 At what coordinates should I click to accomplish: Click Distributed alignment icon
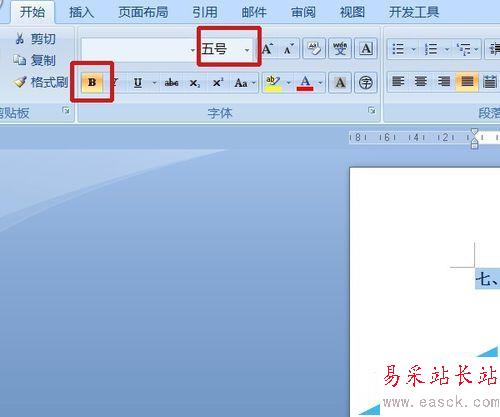tap(489, 81)
